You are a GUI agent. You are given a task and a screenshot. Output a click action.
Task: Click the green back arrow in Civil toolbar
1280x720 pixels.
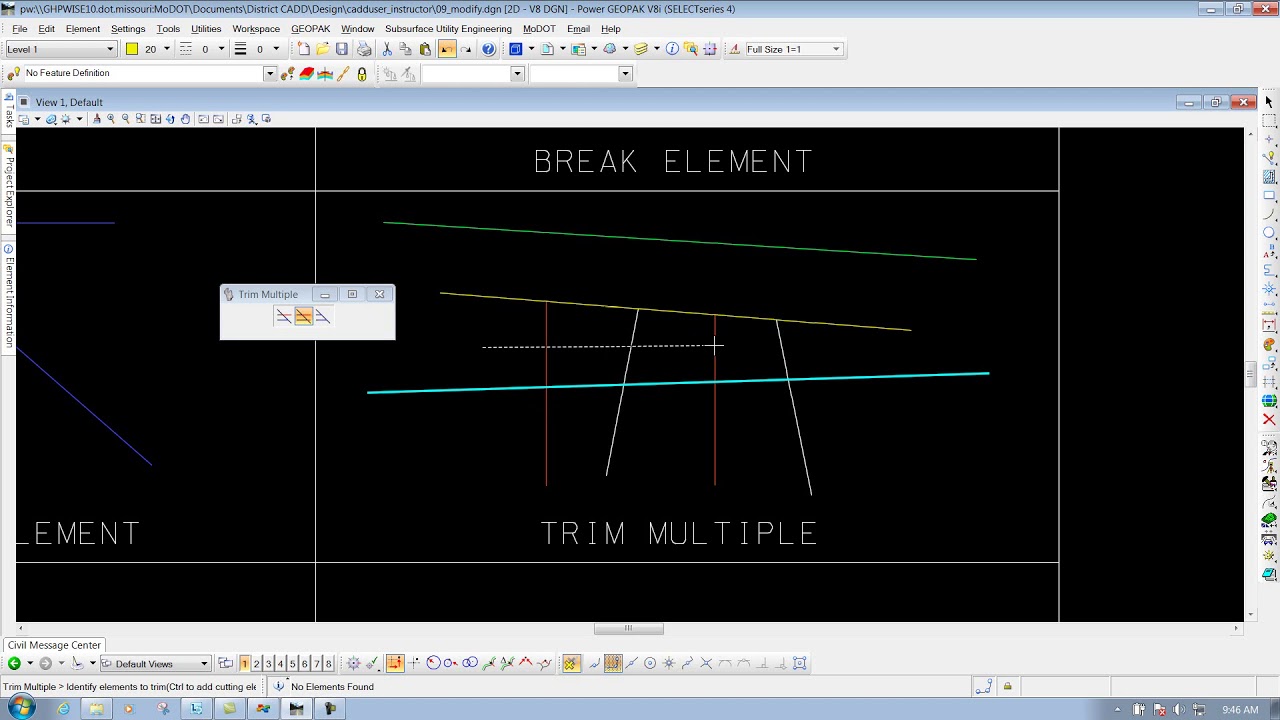click(x=14, y=664)
